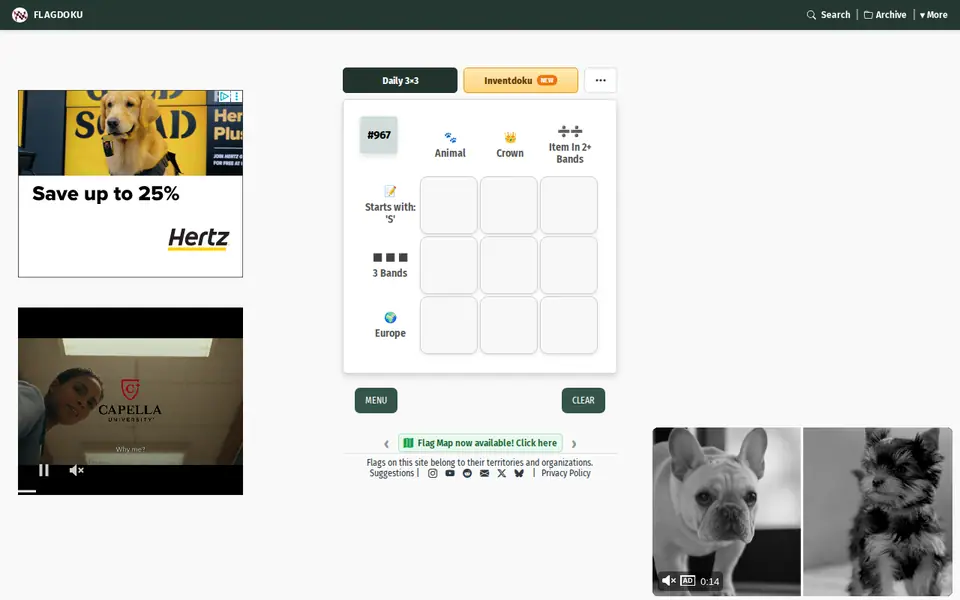Click the French bulldog video thumbnail
The width and height of the screenshot is (960, 600).
pos(727,511)
